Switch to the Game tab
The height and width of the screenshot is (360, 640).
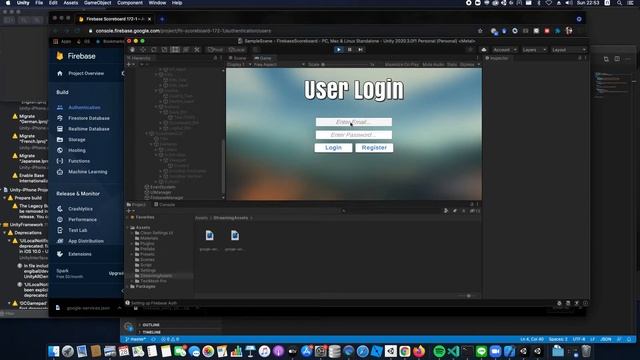pos(263,58)
